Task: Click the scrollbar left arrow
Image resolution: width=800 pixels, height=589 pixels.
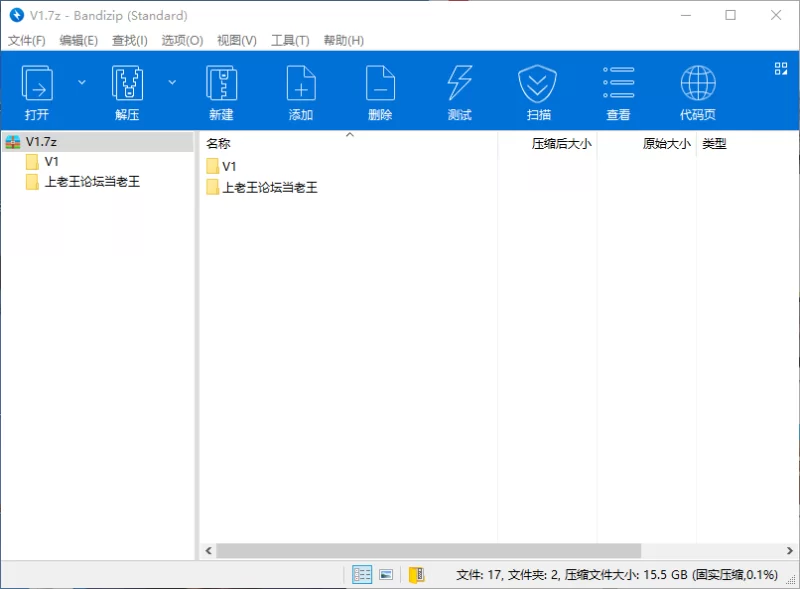Action: pyautogui.click(x=208, y=551)
